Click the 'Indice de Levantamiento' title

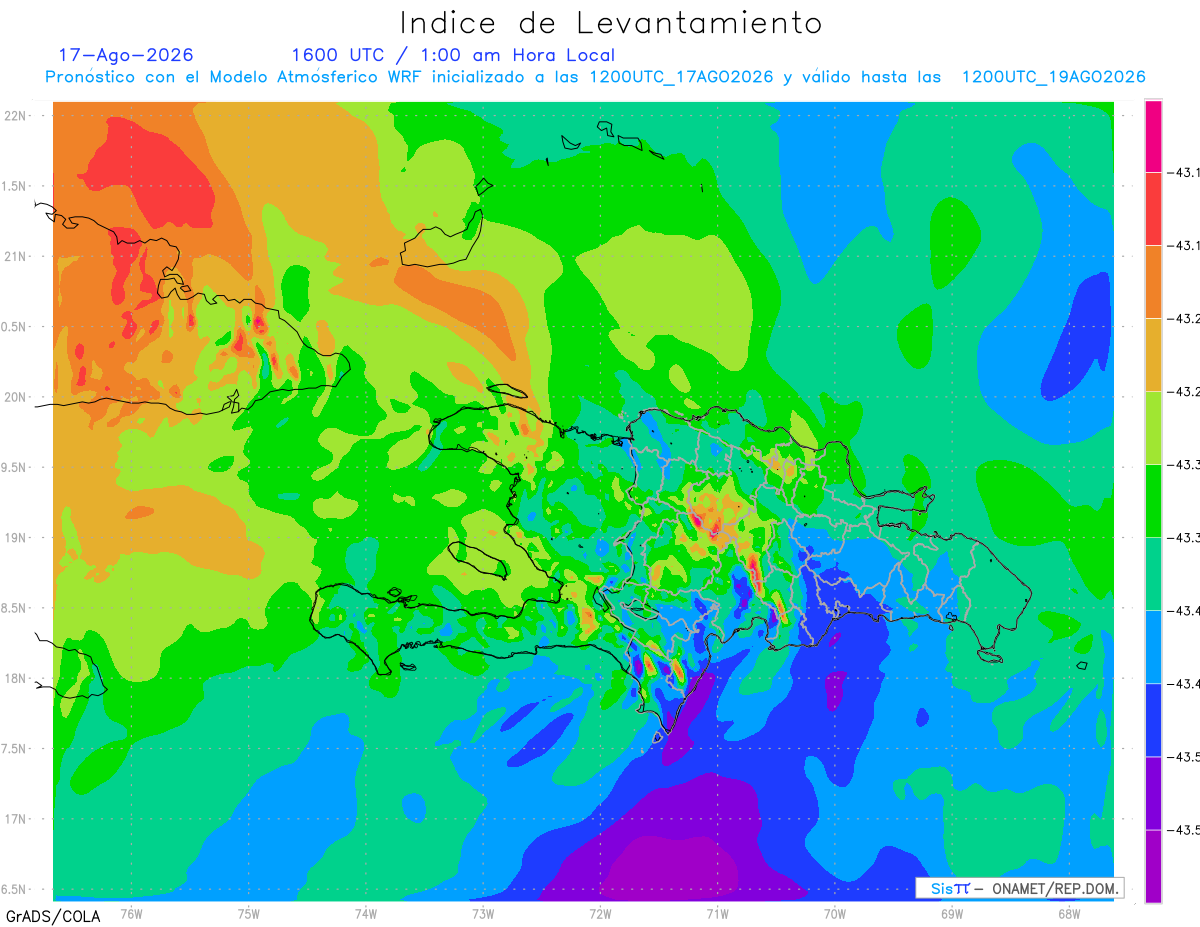click(611, 23)
